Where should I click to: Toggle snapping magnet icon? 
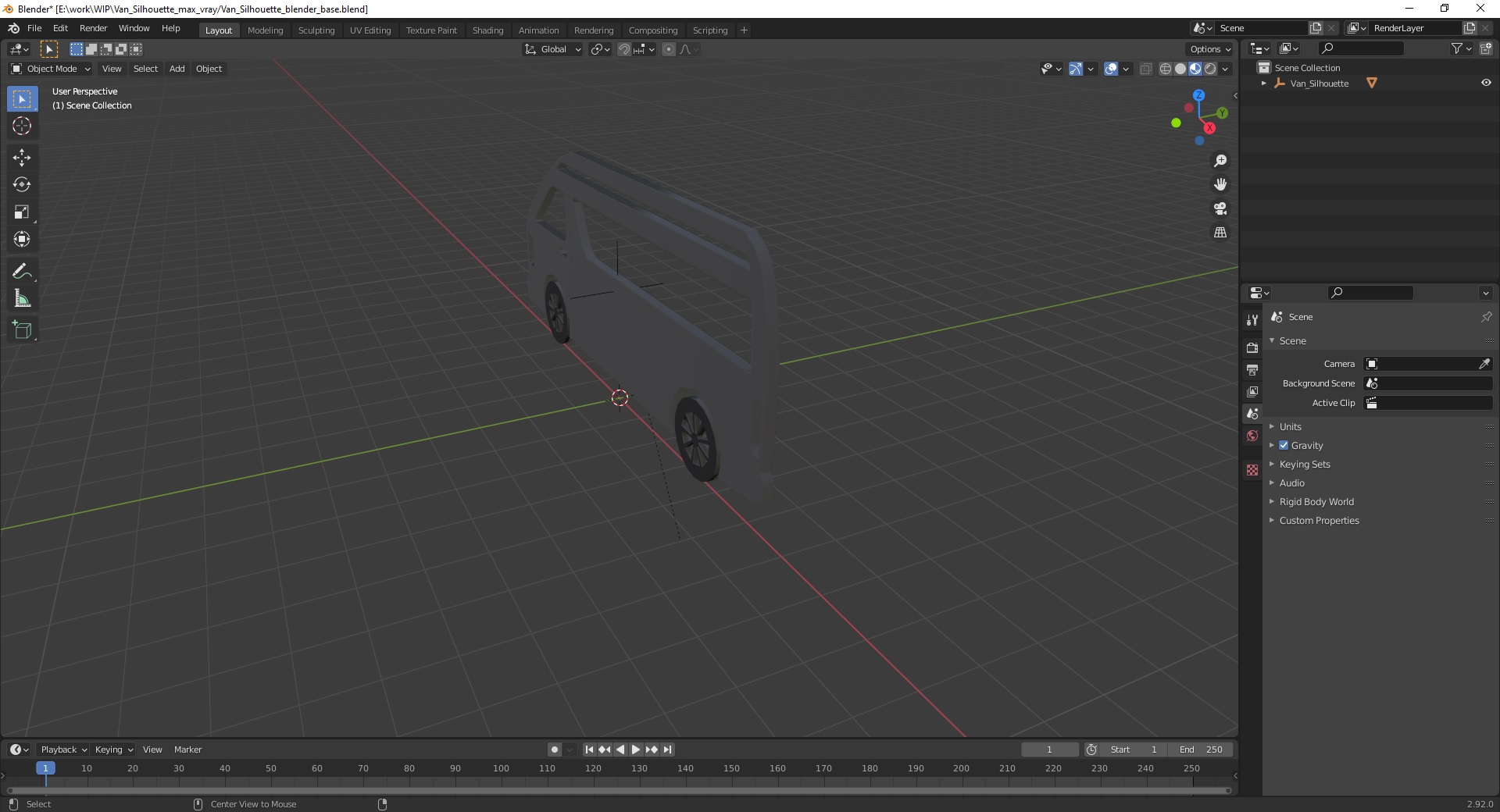pyautogui.click(x=624, y=49)
